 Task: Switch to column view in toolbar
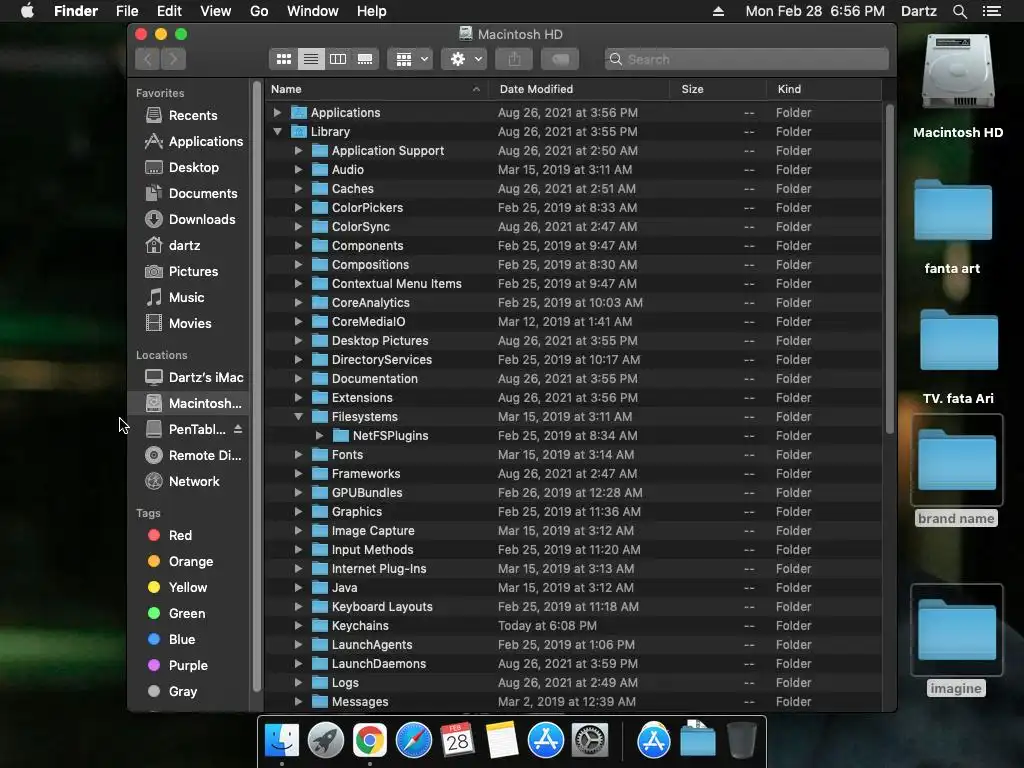point(338,59)
